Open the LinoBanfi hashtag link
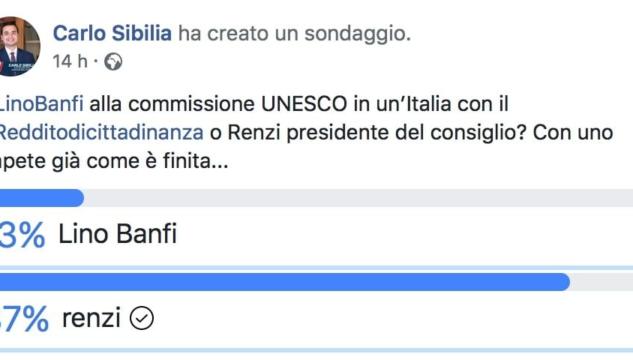The width and height of the screenshot is (633, 360). pyautogui.click(x=41, y=104)
